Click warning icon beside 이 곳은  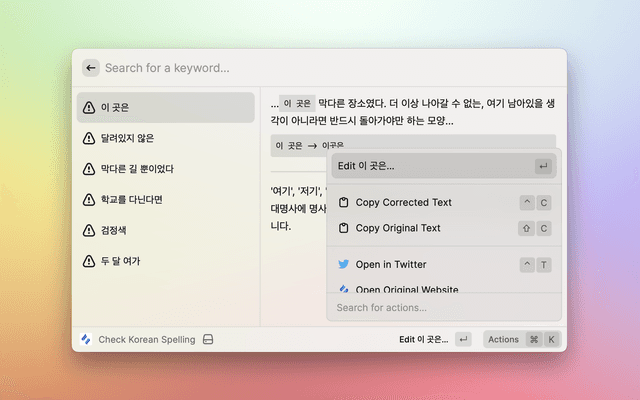point(89,107)
